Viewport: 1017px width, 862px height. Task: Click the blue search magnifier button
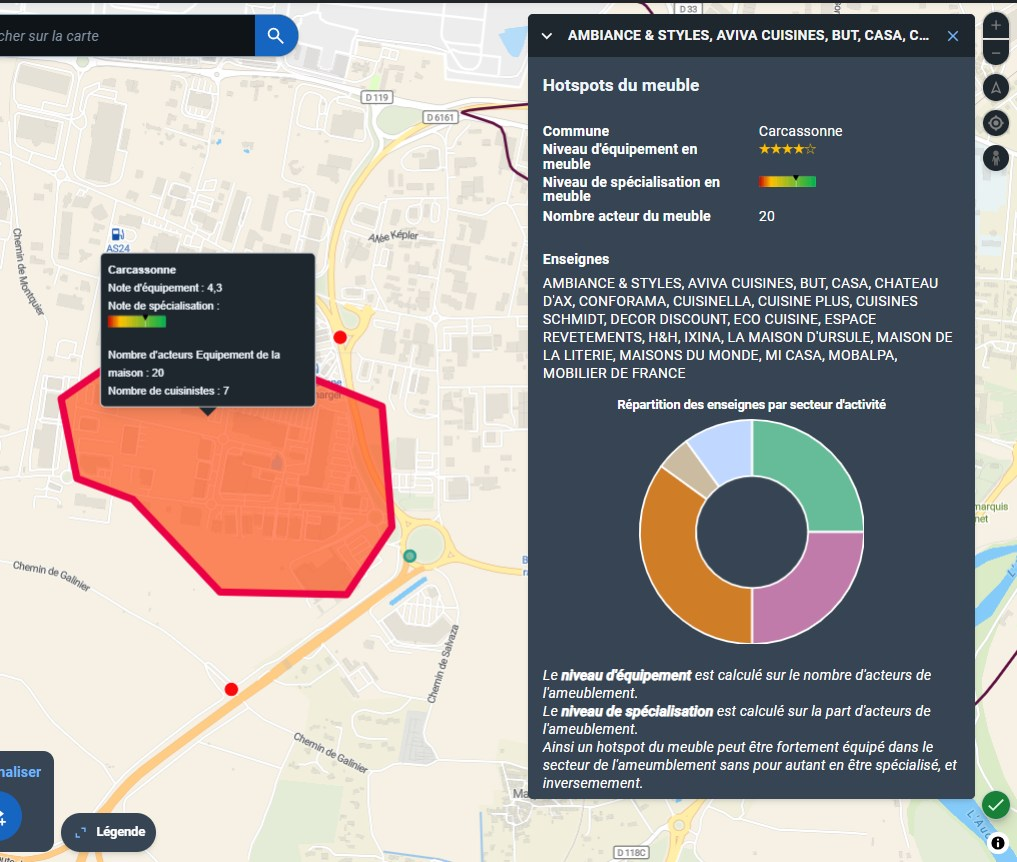click(x=276, y=36)
